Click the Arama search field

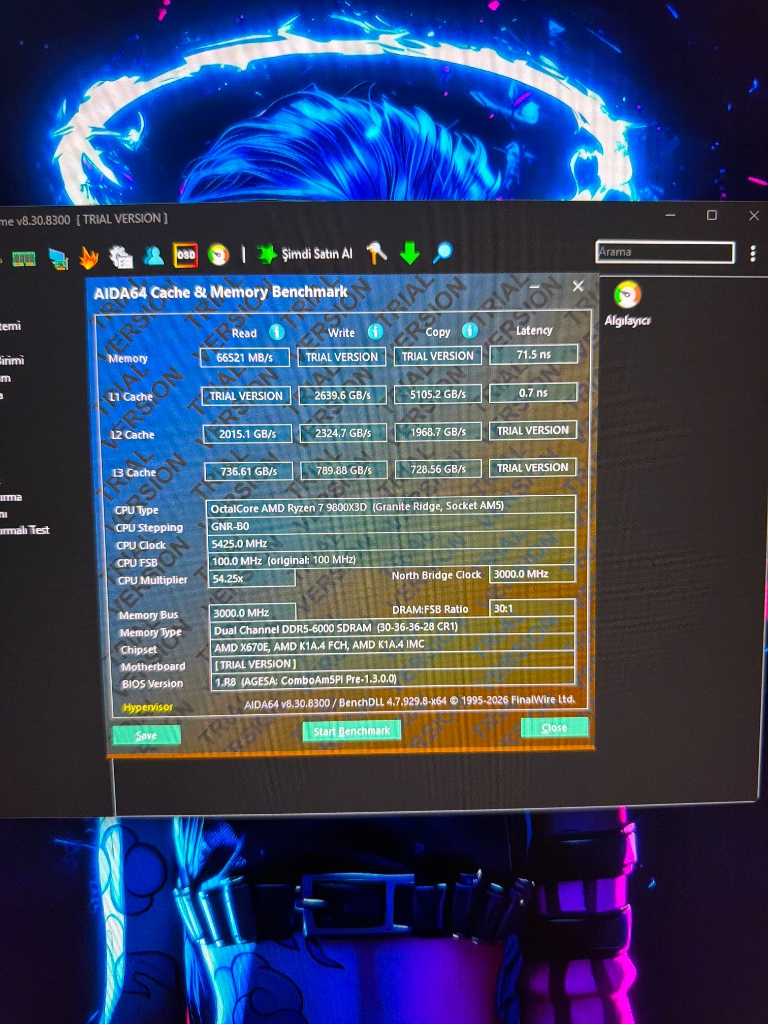[x=665, y=252]
